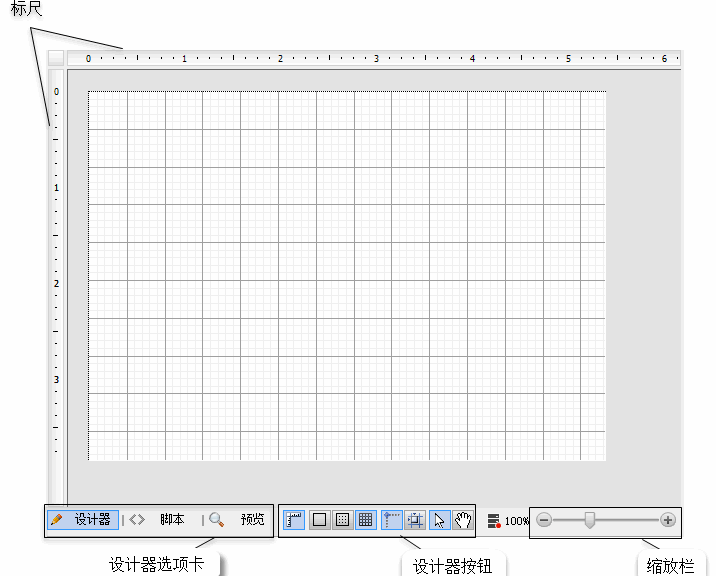Switch to the 设计器 (Designer) tab
Image resolution: width=716 pixels, height=576 pixels.
click(82, 520)
